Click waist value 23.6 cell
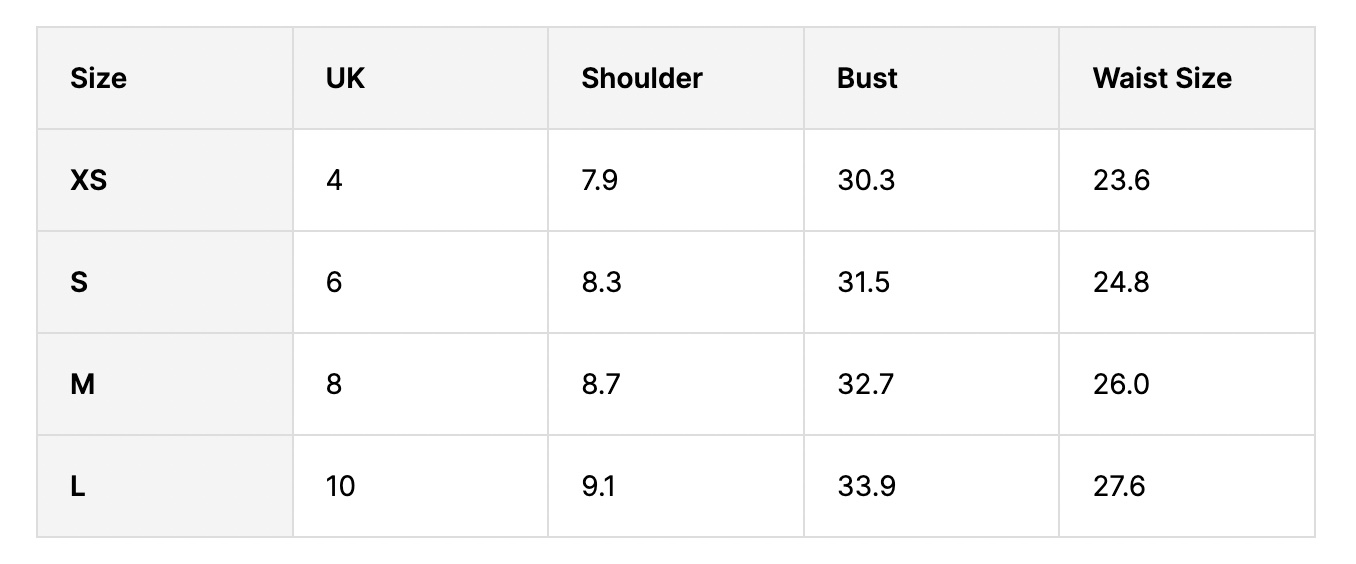Viewport: 1356px width, 564px height. click(x=1121, y=181)
